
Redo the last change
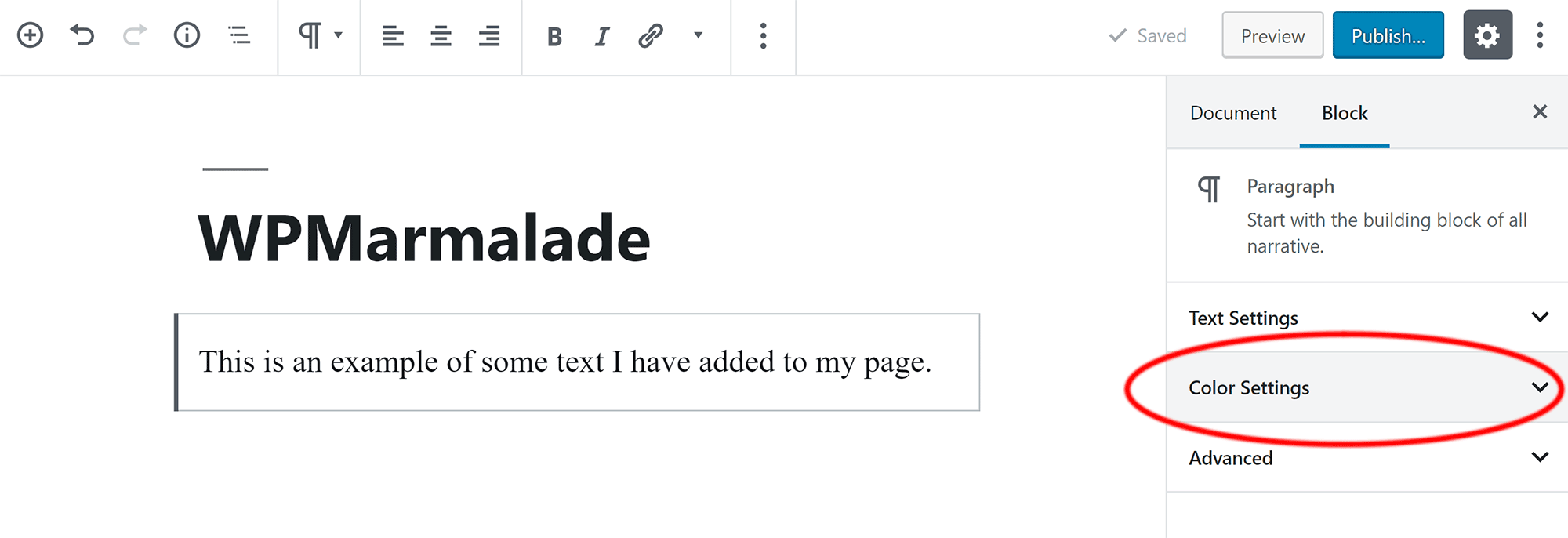133,35
